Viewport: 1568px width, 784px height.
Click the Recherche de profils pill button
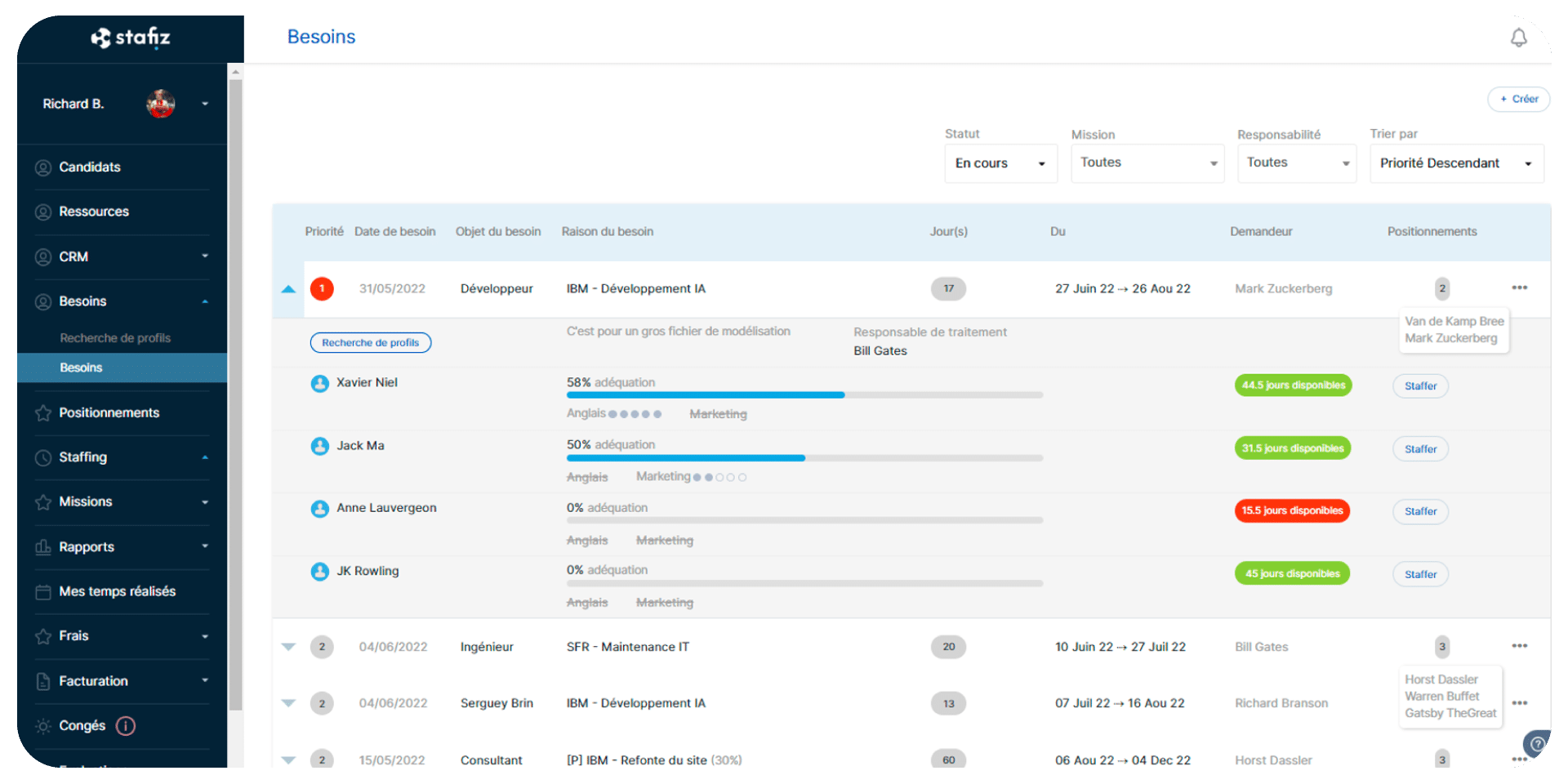coord(371,343)
